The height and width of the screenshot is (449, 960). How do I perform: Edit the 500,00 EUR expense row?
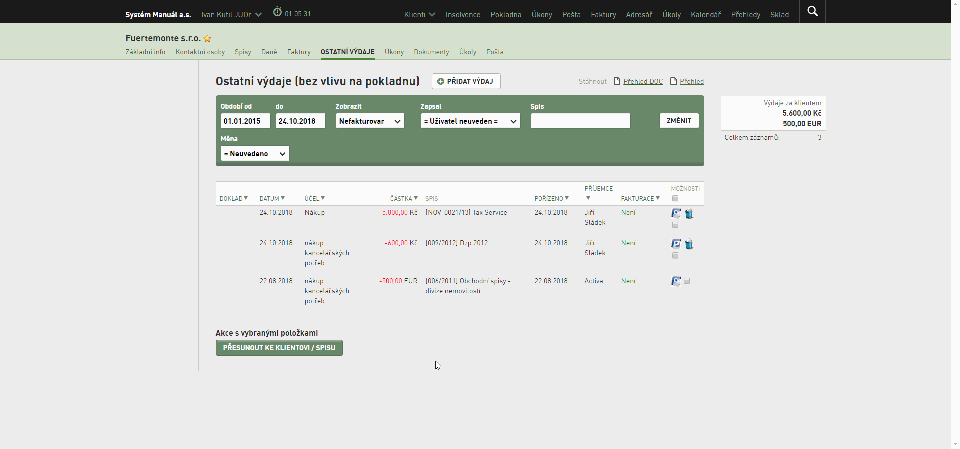click(676, 281)
